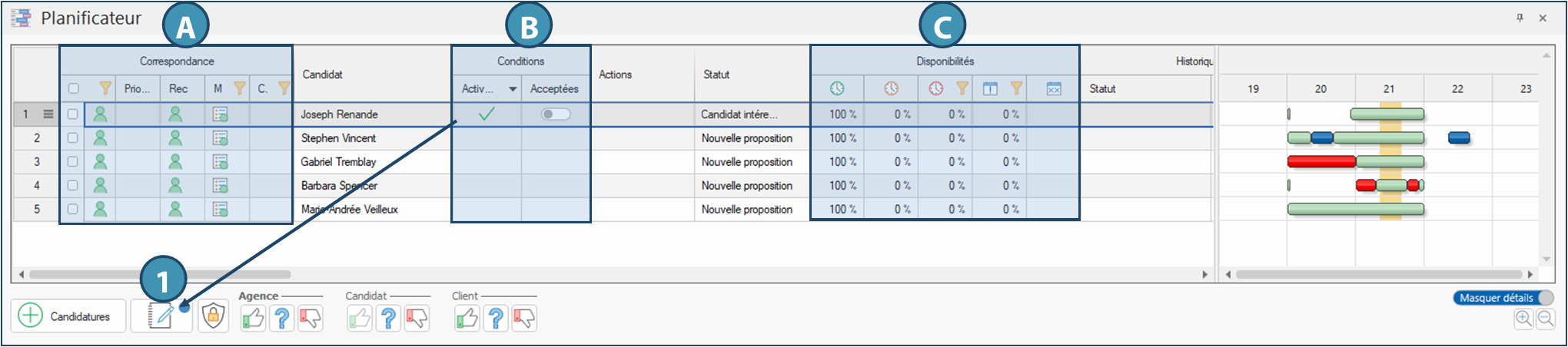Screen dimensions: 1568x347
Task: Toggle Acceptées switch for Joseph Renande
Action: click(555, 114)
